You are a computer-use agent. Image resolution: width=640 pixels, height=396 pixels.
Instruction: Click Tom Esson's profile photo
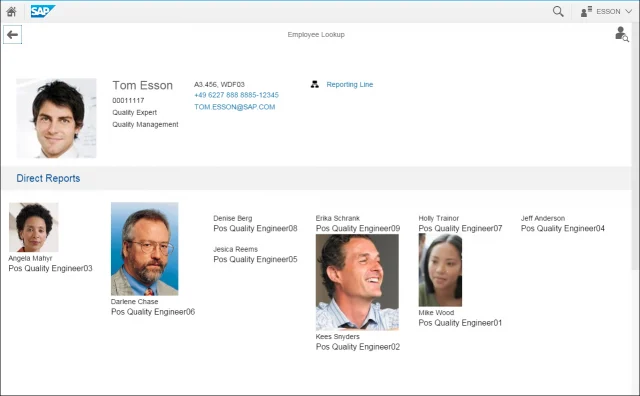[x=56, y=118]
